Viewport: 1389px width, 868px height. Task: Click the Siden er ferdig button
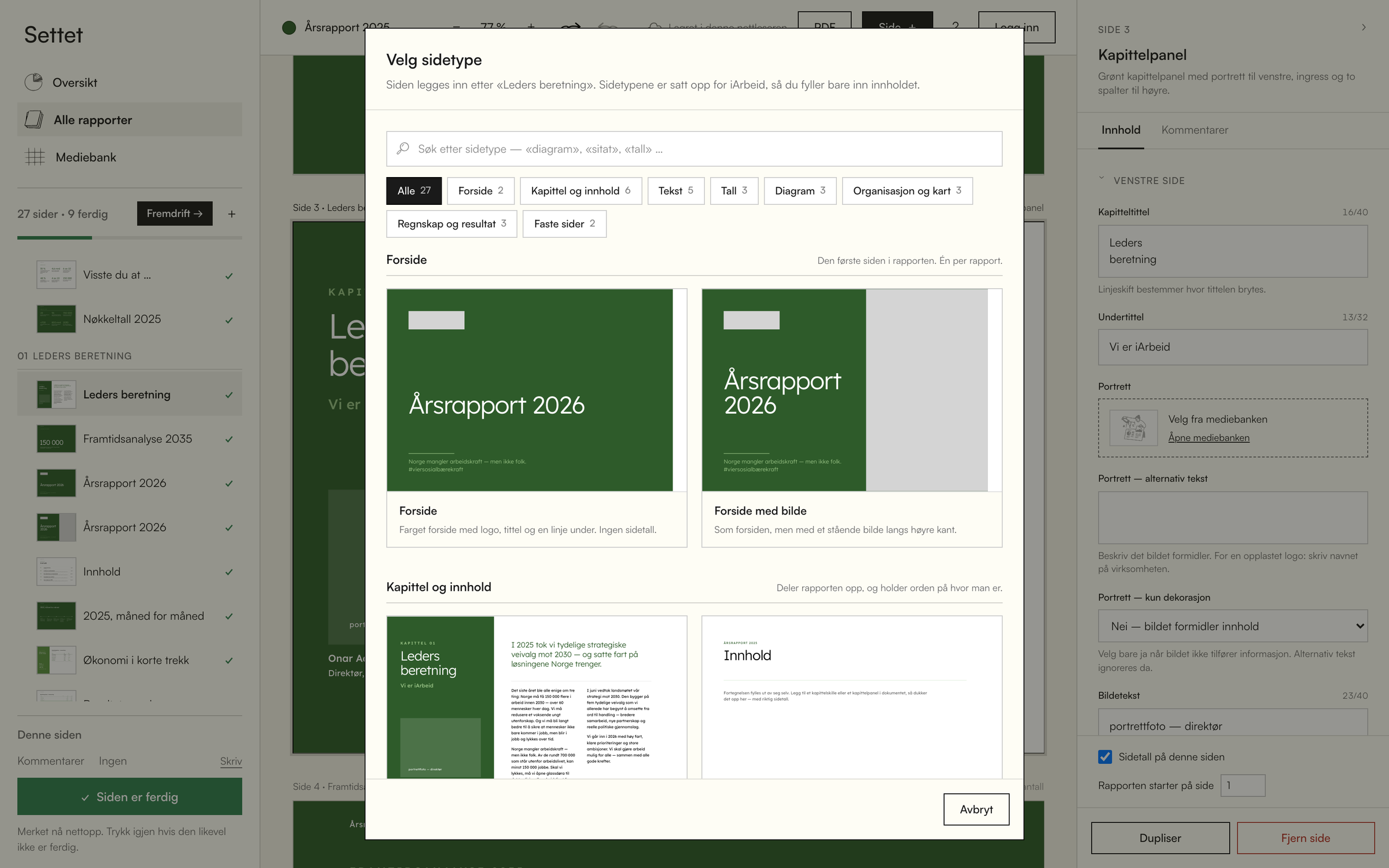(x=130, y=797)
